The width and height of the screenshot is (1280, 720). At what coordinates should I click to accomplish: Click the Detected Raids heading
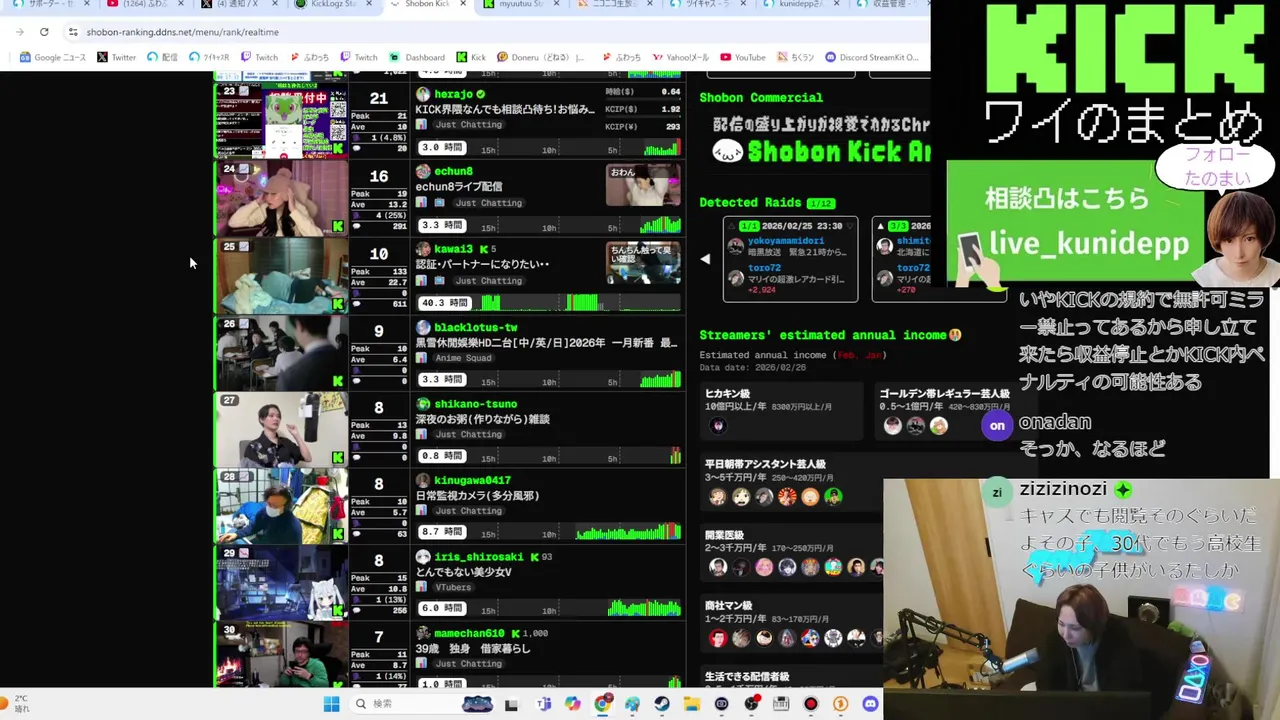click(751, 203)
